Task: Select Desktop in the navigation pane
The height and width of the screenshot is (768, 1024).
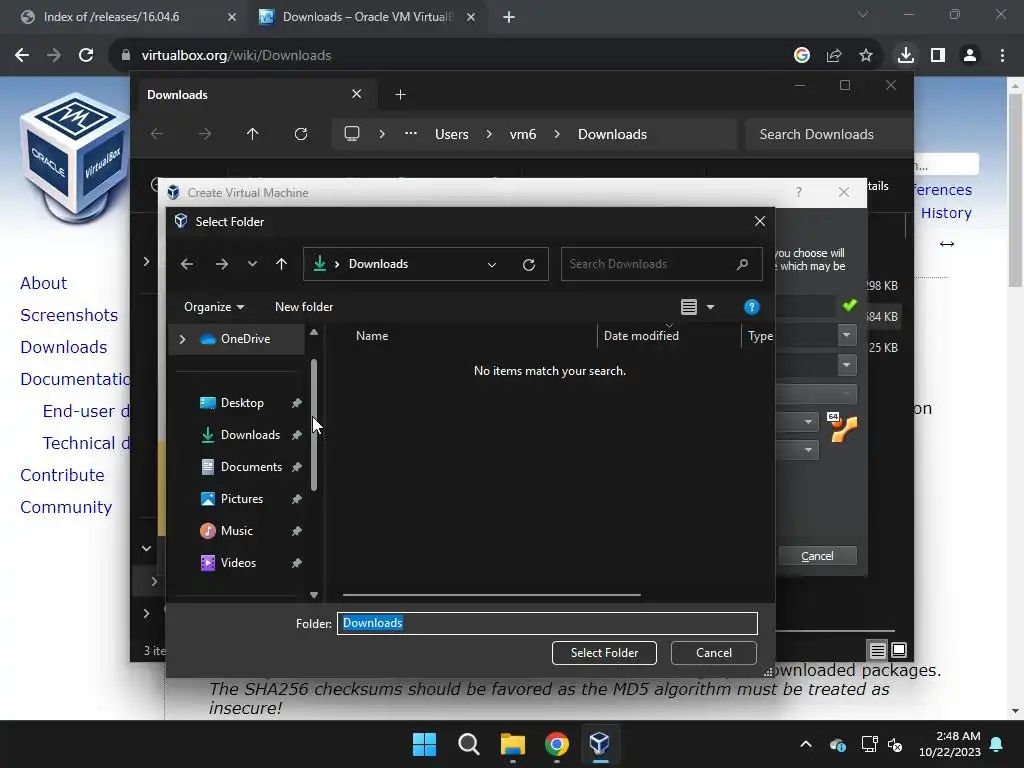Action: point(242,403)
